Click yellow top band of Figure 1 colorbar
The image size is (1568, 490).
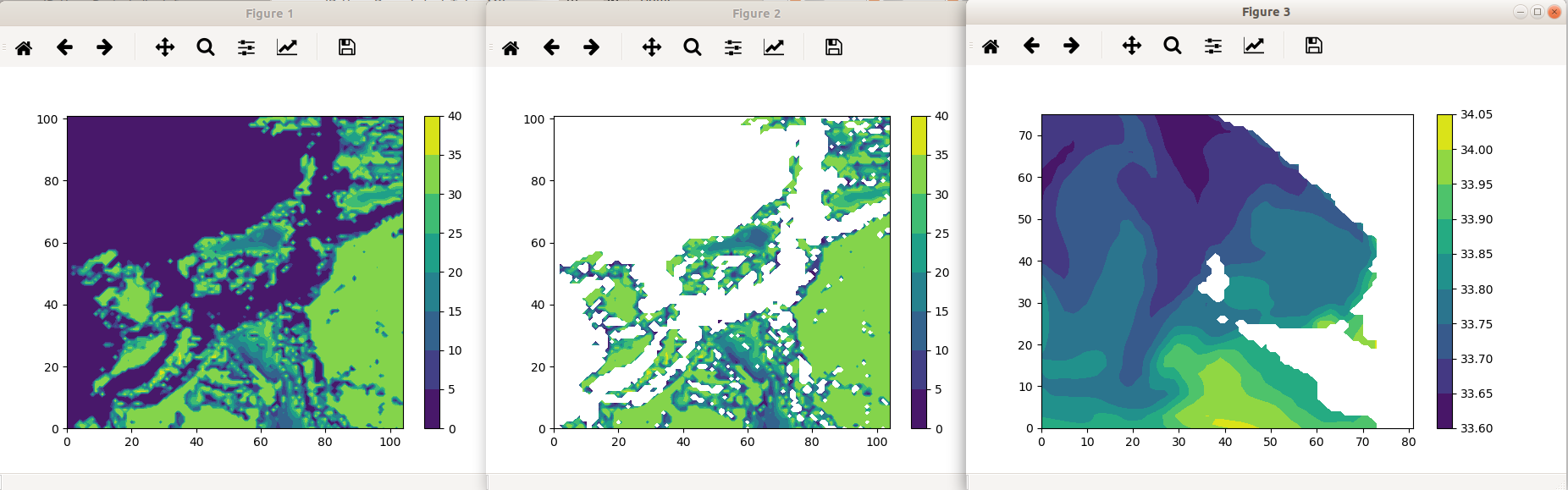tap(432, 135)
